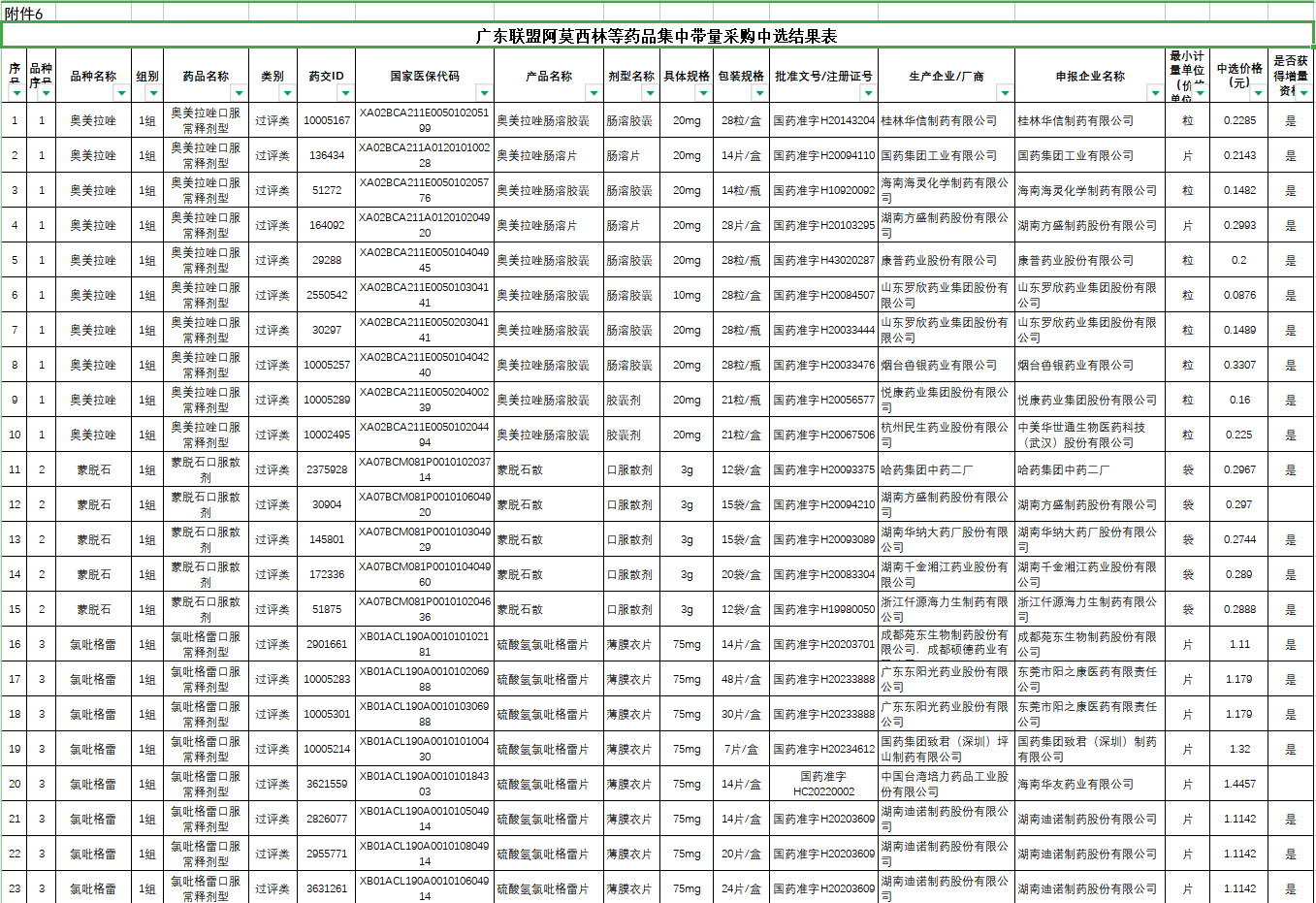Select the price cell 1.32

pos(1238,749)
